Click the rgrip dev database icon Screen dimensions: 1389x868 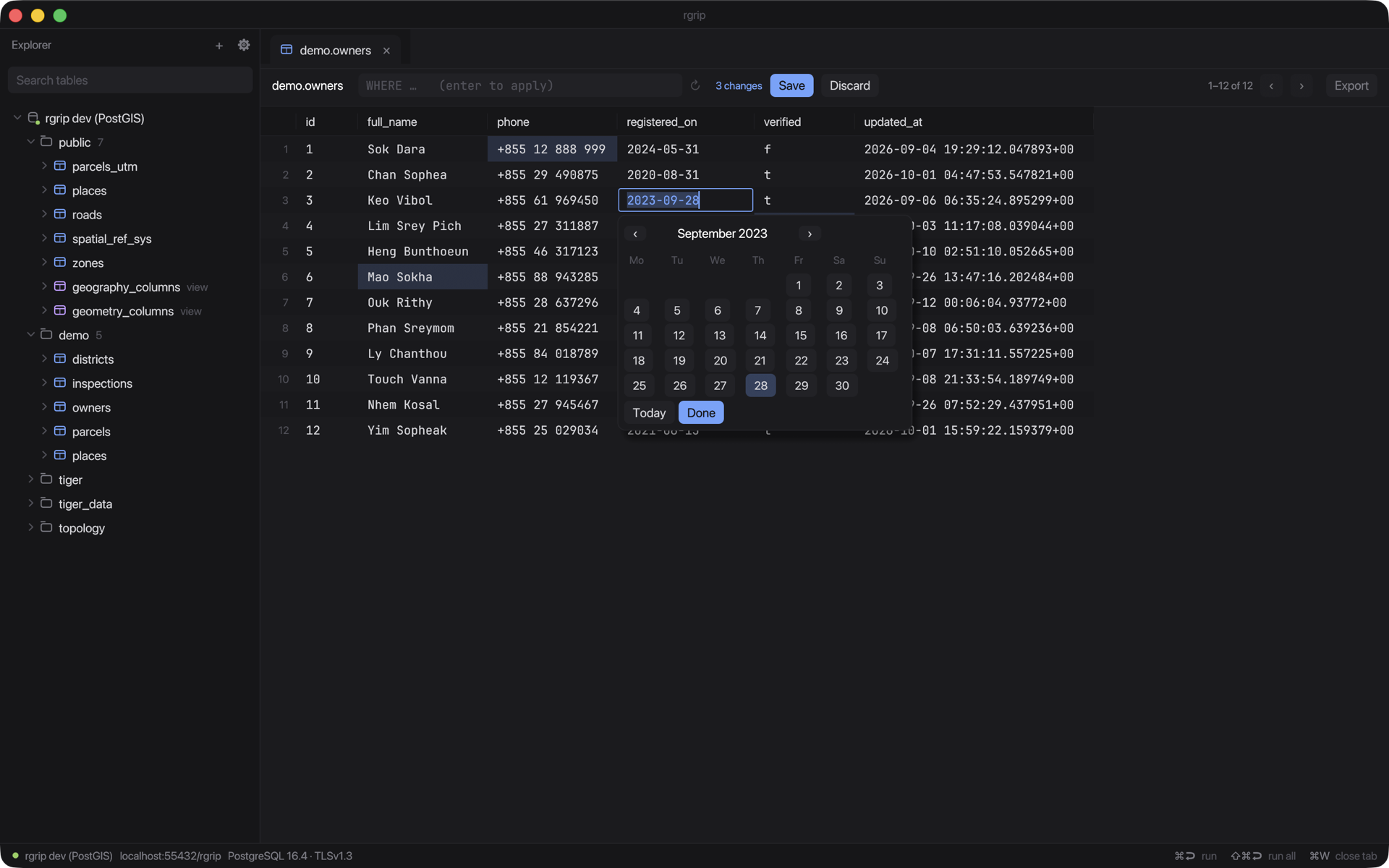pos(33,118)
